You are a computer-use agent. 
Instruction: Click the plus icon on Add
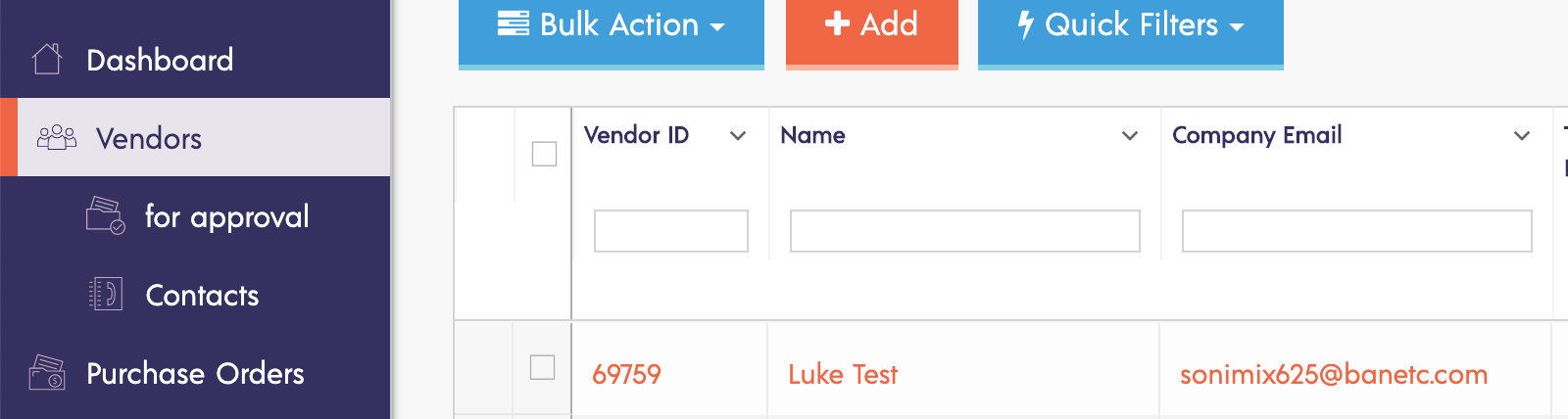[837, 23]
